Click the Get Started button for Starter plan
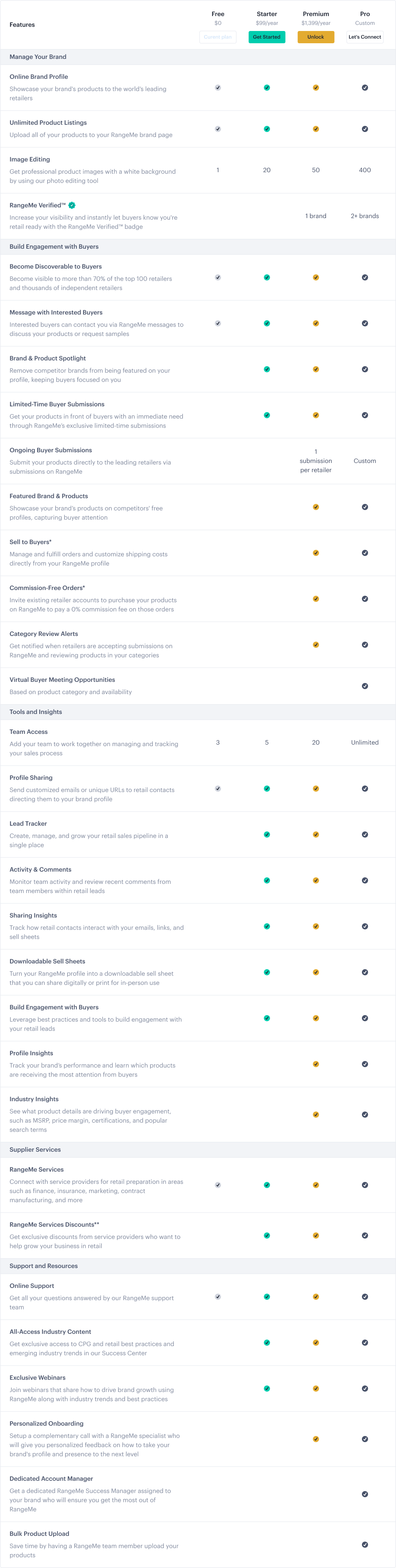 pos(267,36)
